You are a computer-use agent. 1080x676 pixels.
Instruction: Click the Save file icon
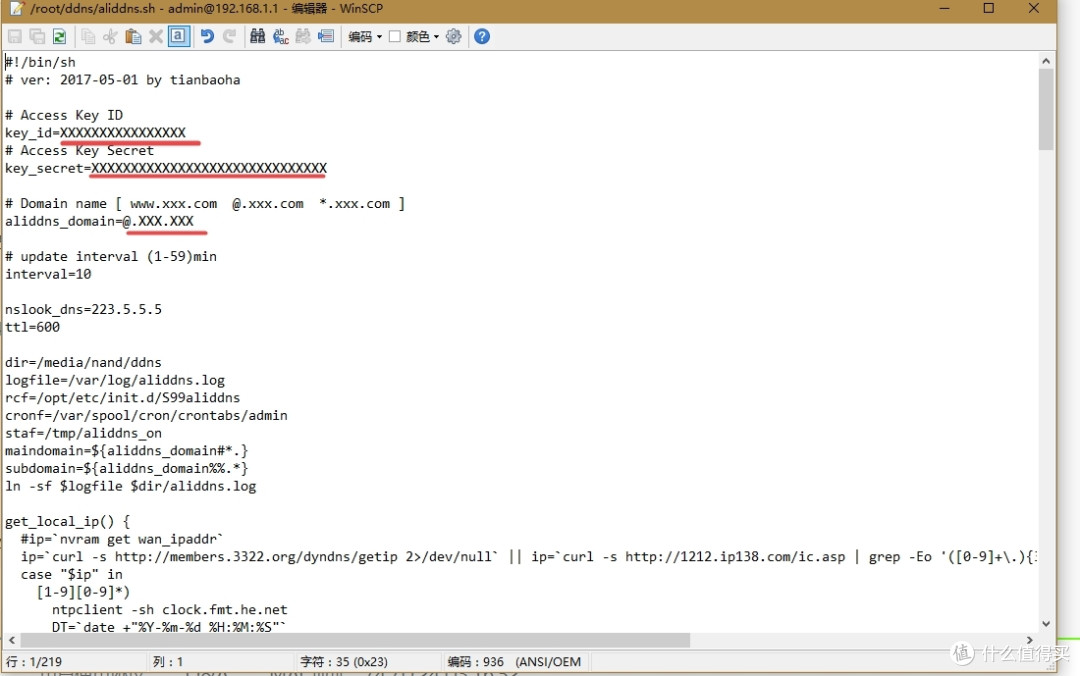point(15,36)
